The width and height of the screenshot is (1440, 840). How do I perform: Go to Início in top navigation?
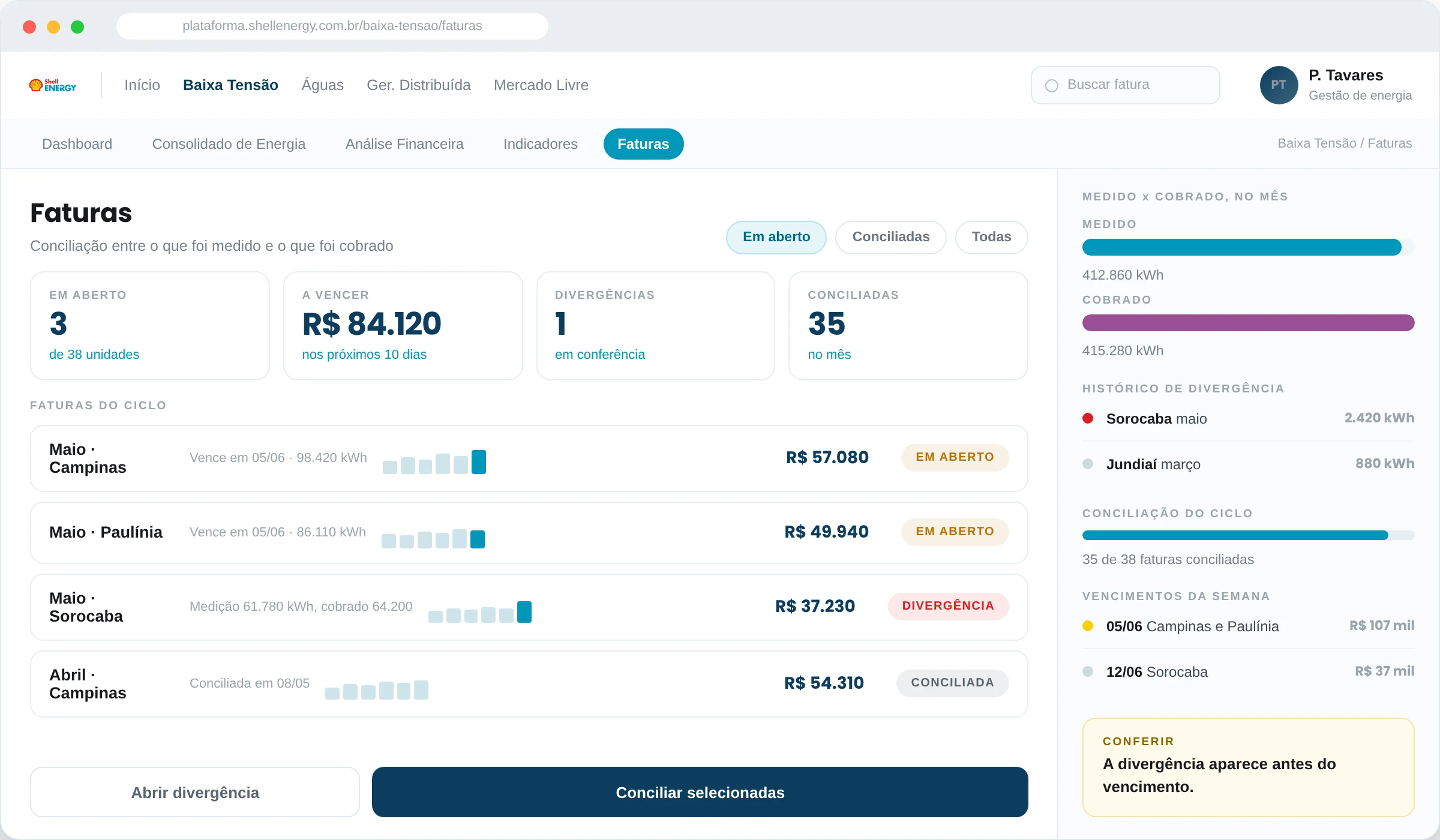(x=142, y=85)
